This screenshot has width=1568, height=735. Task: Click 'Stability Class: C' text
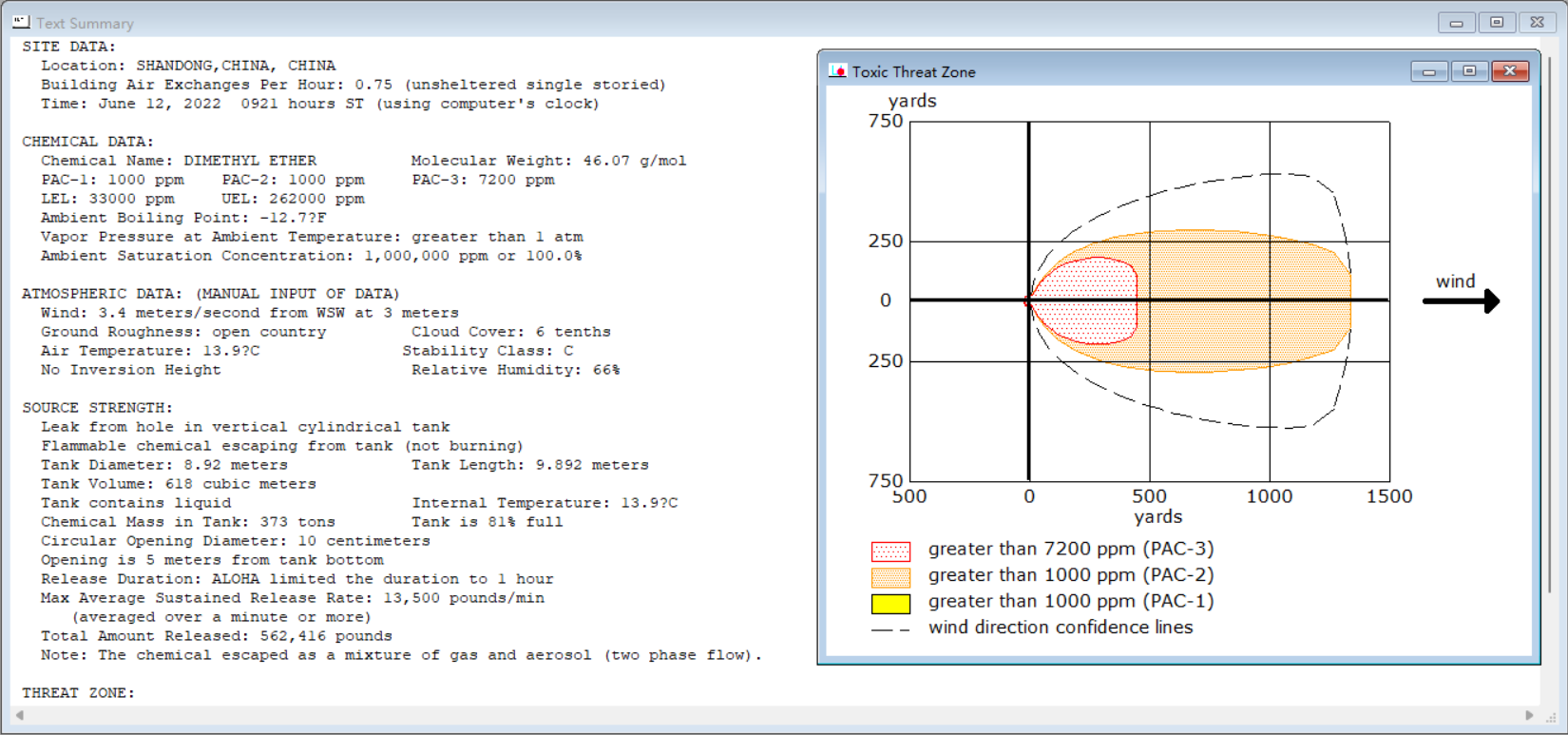click(x=488, y=351)
